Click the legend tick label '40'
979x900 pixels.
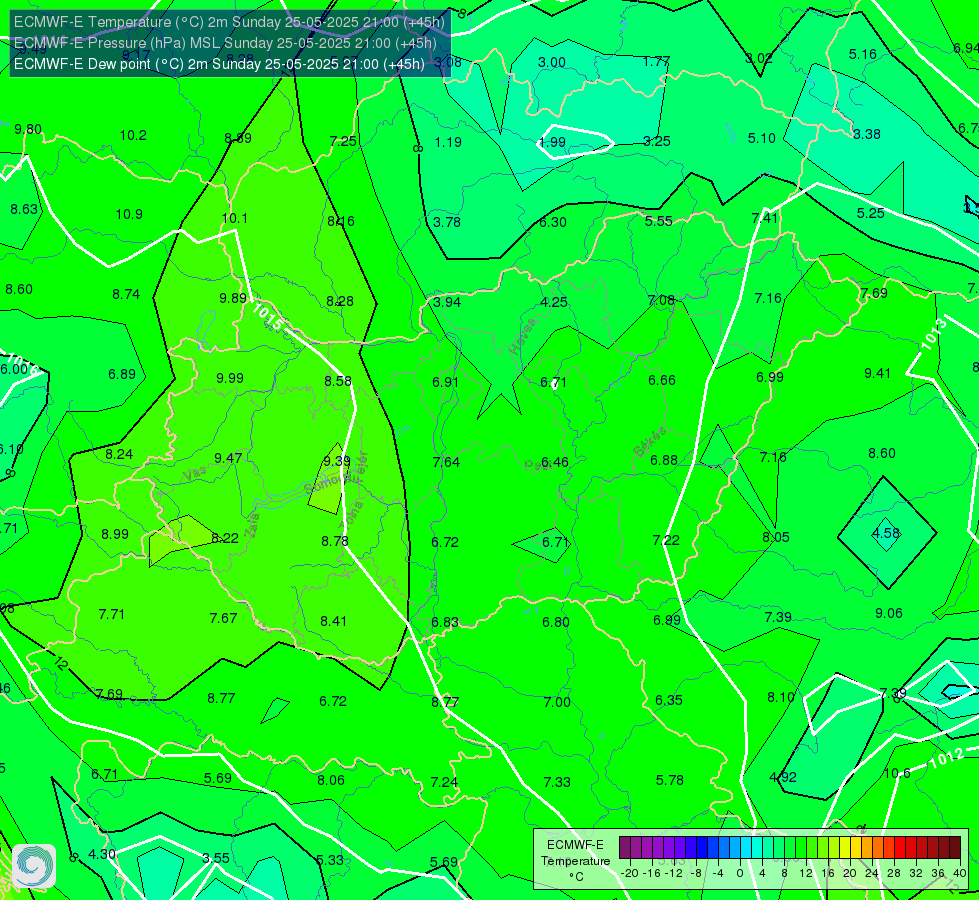point(960,873)
